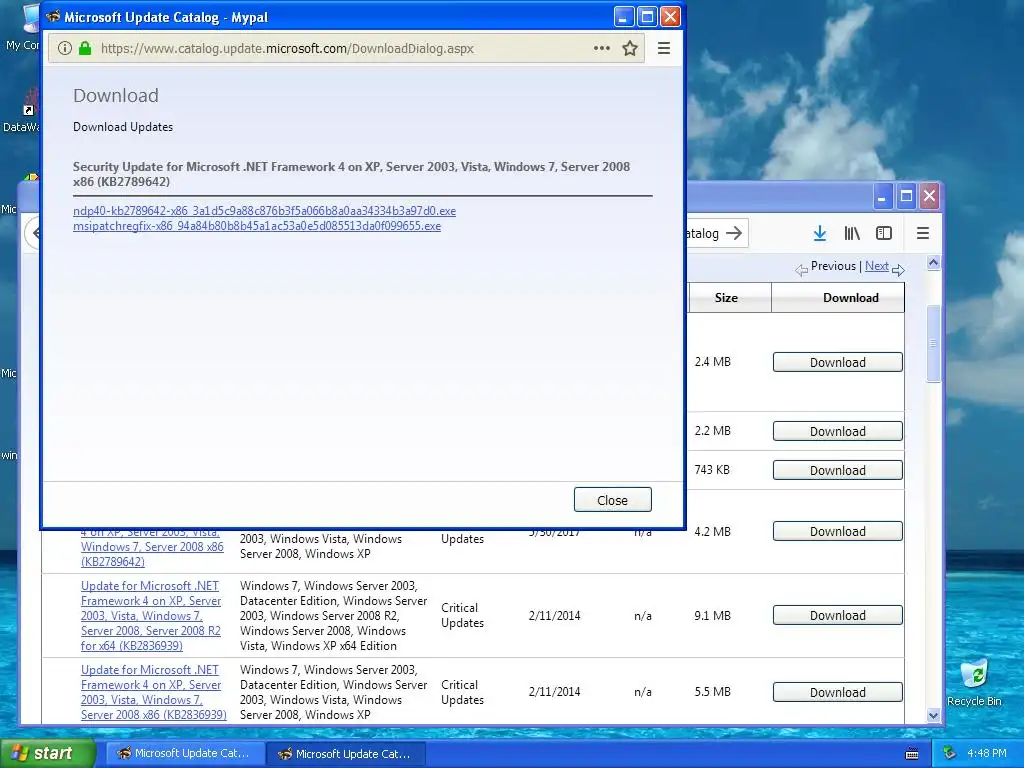This screenshot has width=1024, height=768.
Task: Open the hamburger menu in the Download dialog window
Action: point(664,48)
